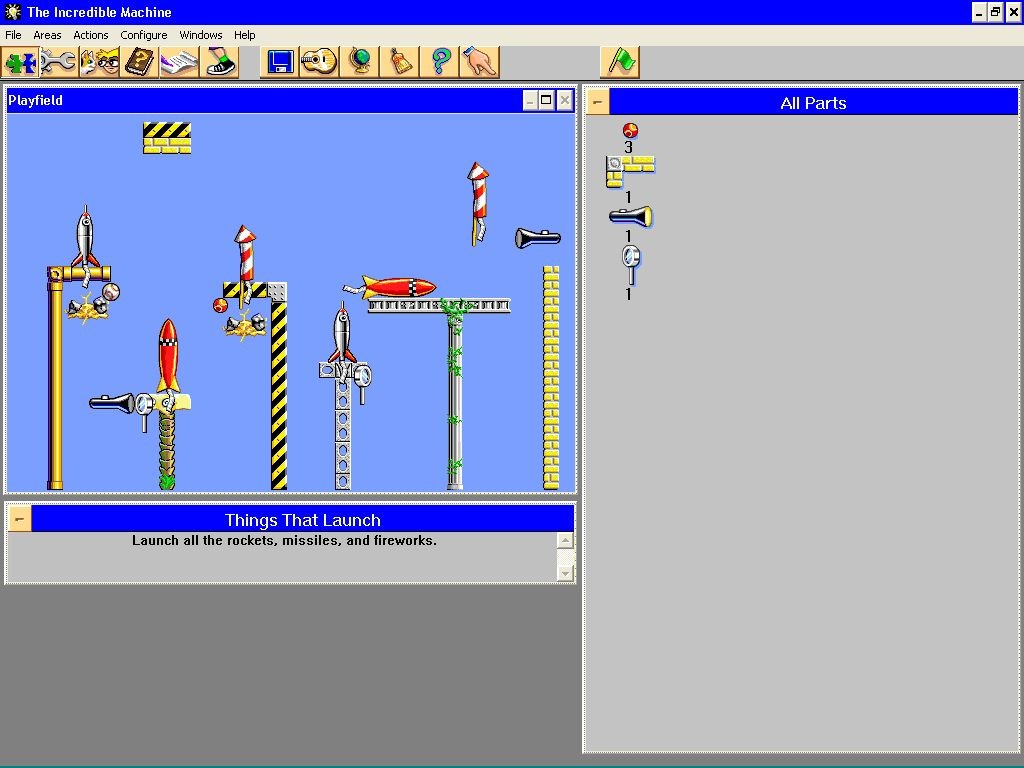Click the silver rocket on the yellow pipe
This screenshot has height=768, width=1024.
pyautogui.click(x=86, y=238)
